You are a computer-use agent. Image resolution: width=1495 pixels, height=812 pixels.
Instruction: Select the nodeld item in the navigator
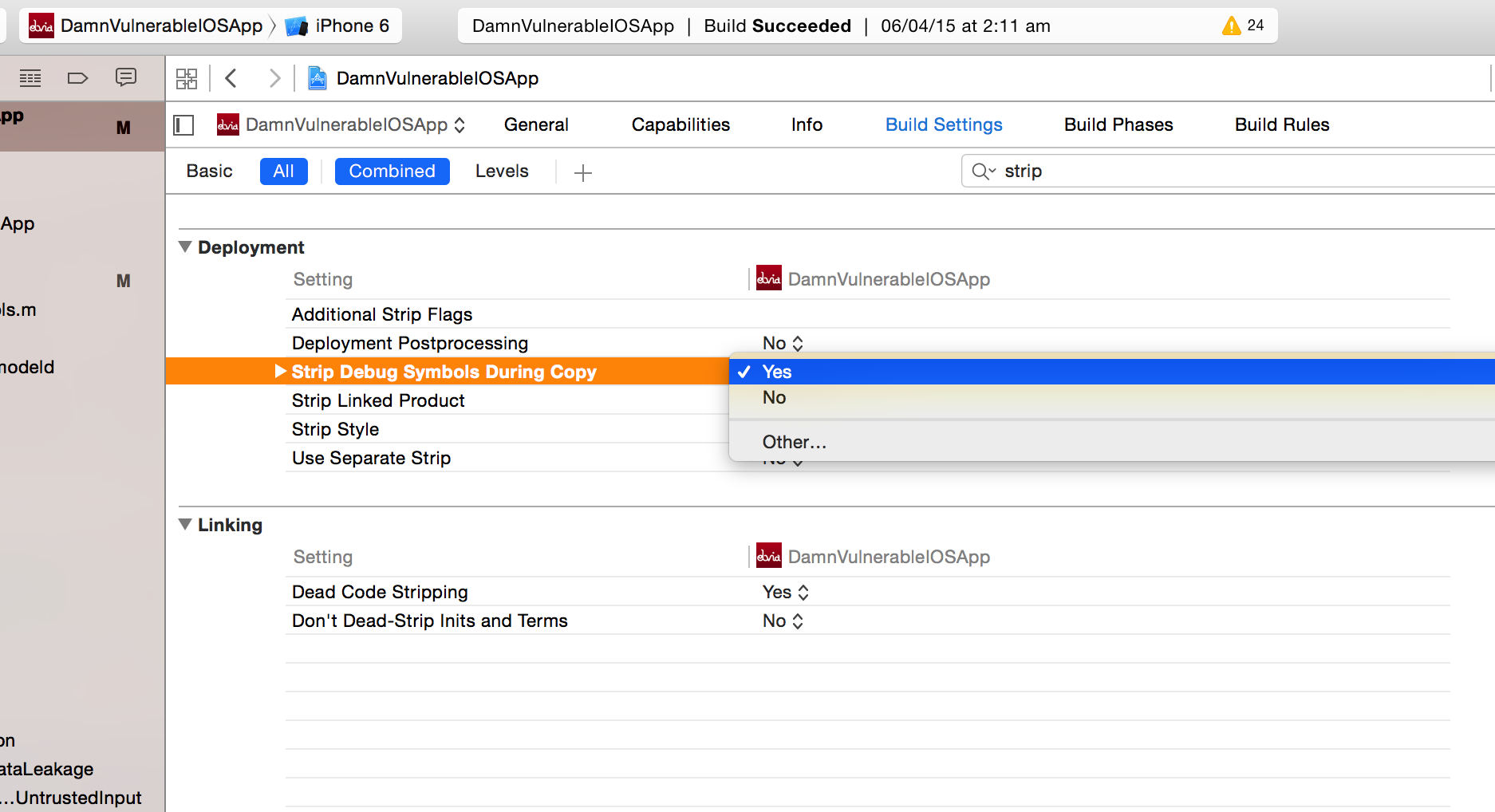coord(27,367)
